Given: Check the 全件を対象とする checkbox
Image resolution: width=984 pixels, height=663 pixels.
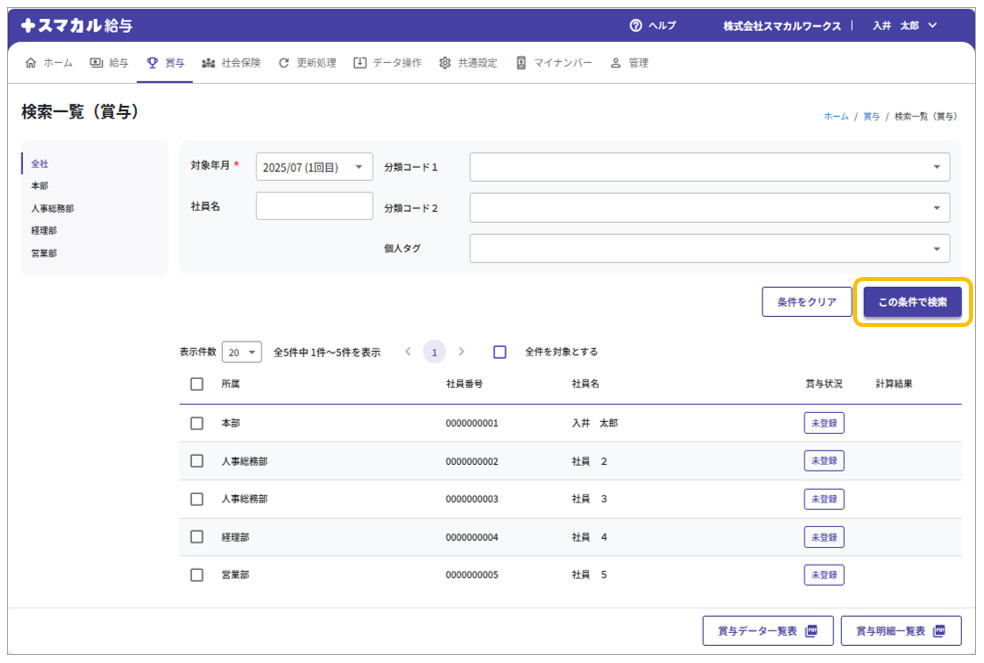Looking at the screenshot, I should 500,352.
